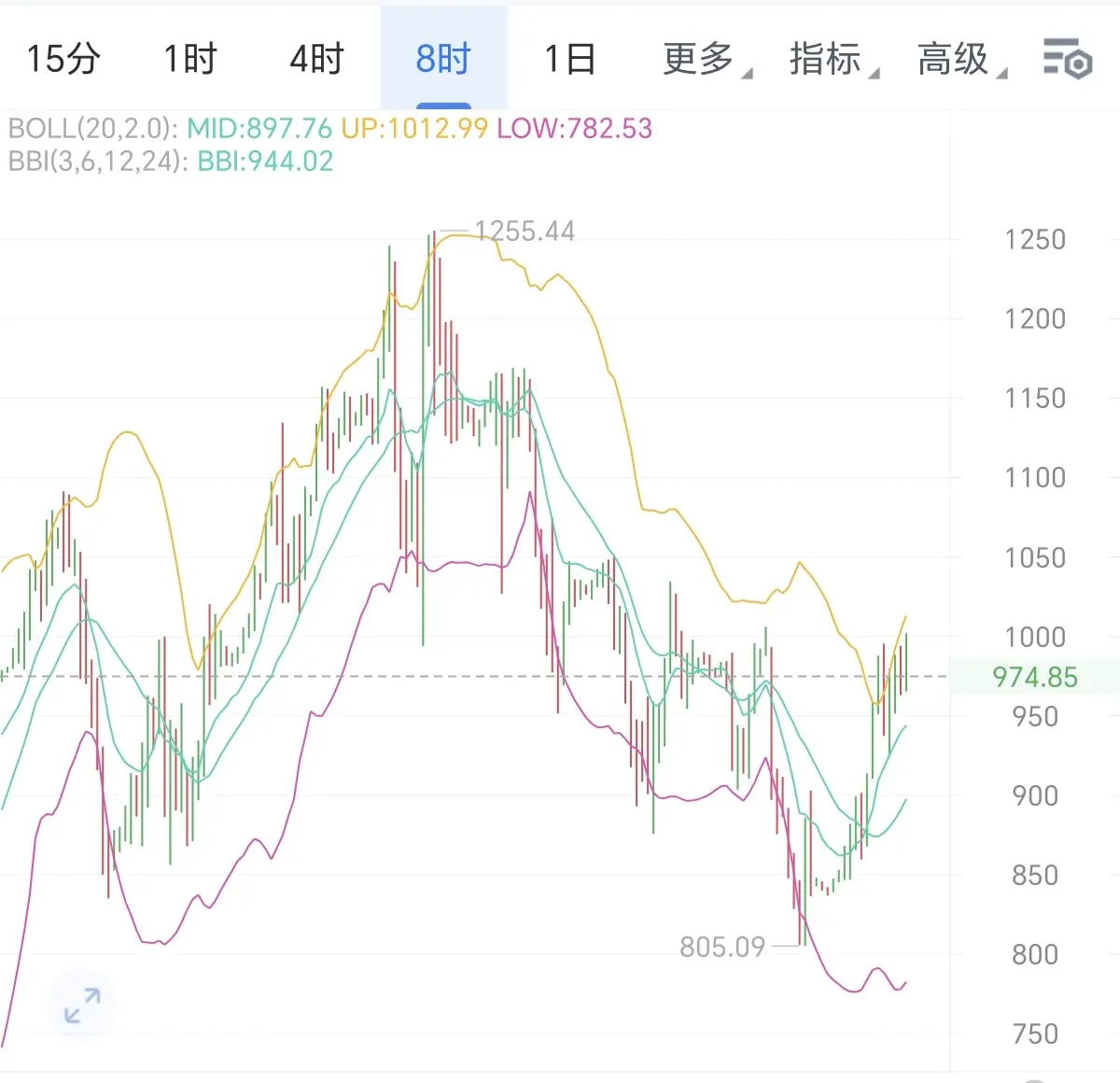This screenshot has width=1120, height=1083.
Task: Click the BBI:944.02 value
Action: pyautogui.click(x=265, y=162)
